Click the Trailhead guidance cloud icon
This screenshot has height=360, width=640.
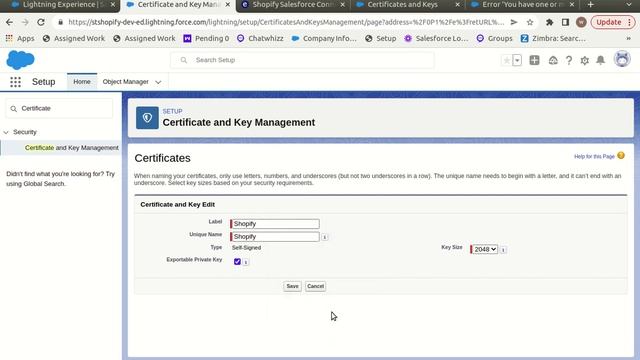click(553, 60)
